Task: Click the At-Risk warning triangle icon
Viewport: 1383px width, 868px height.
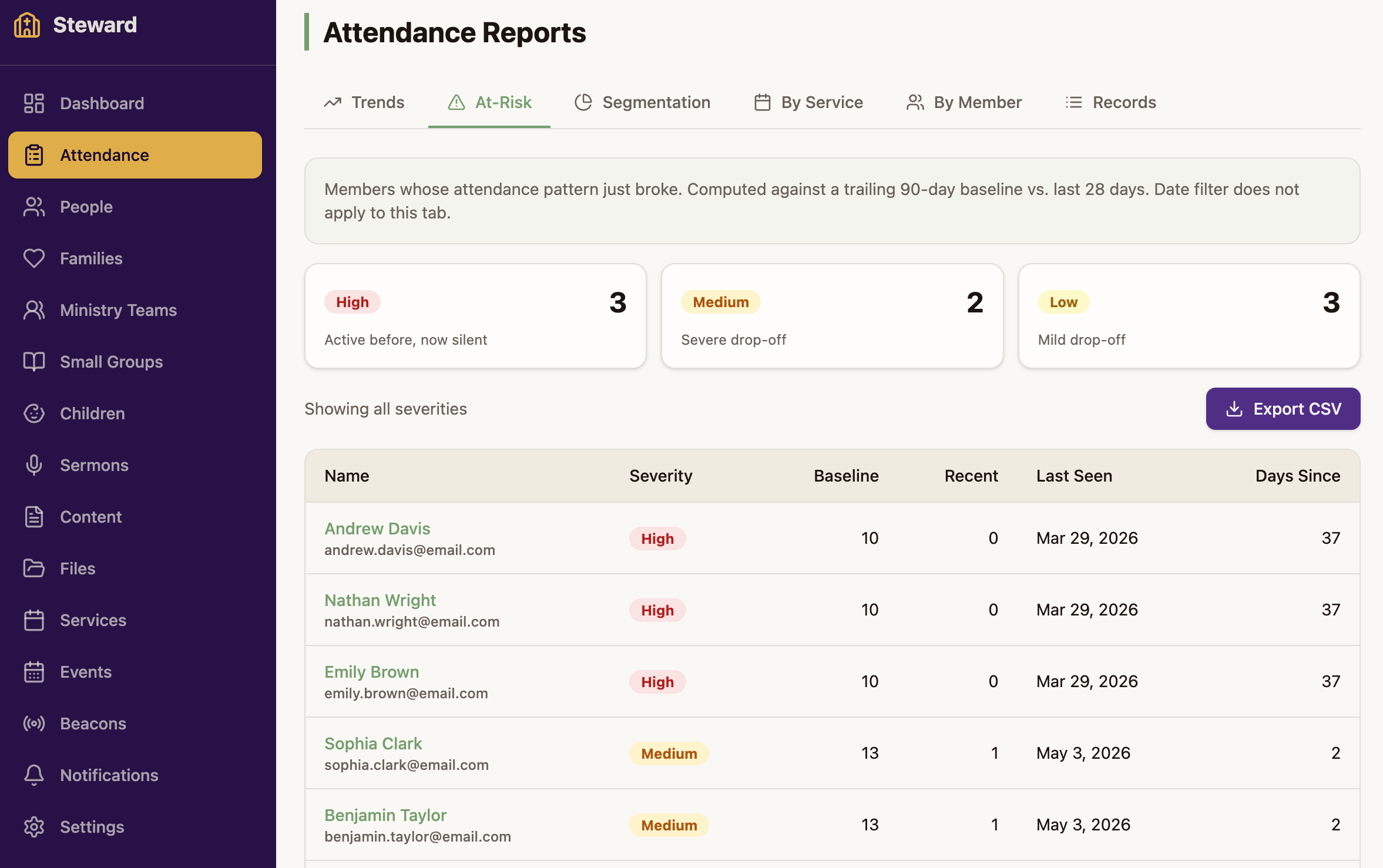Action: [x=456, y=102]
